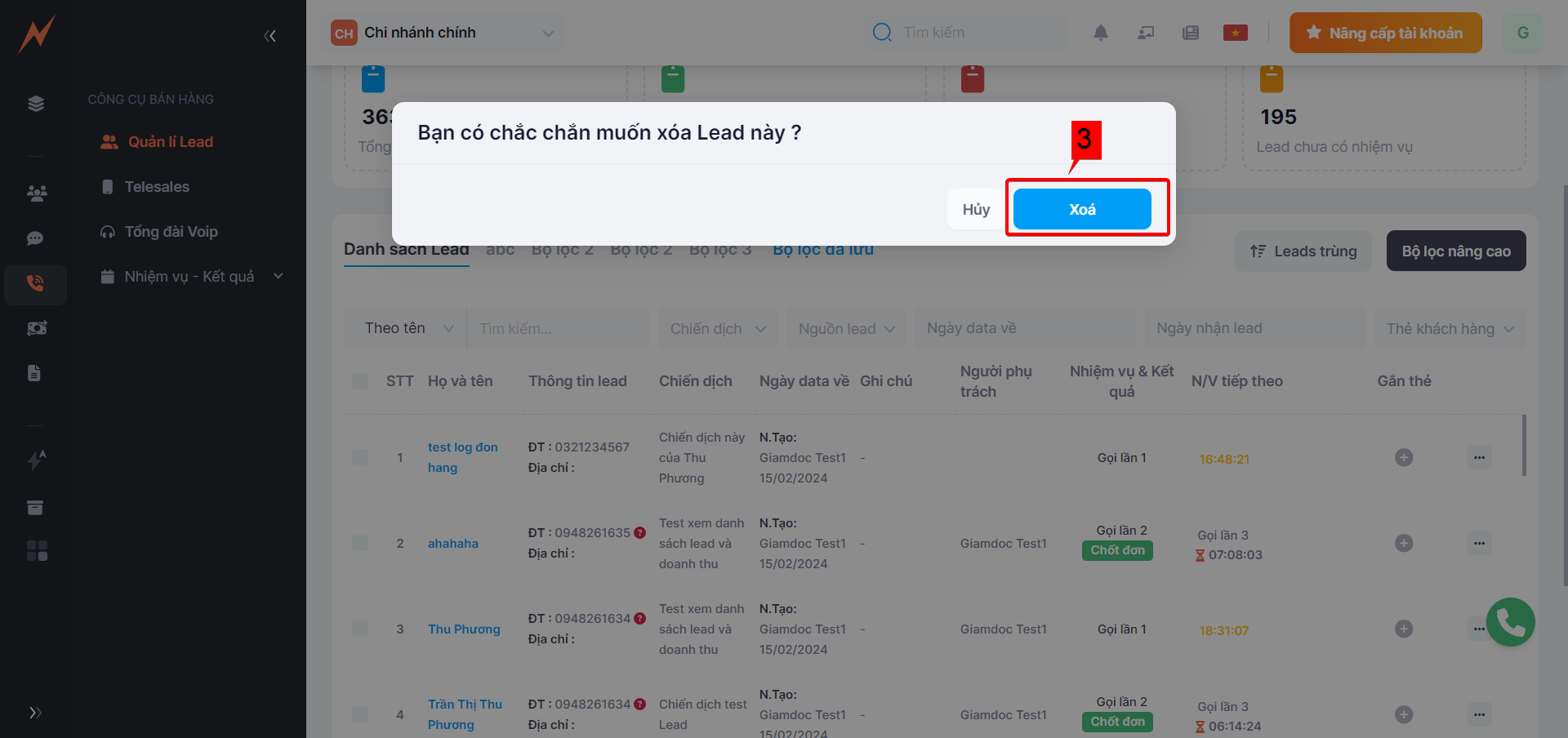Expand the Nguồn lead filter dropdown

click(846, 329)
